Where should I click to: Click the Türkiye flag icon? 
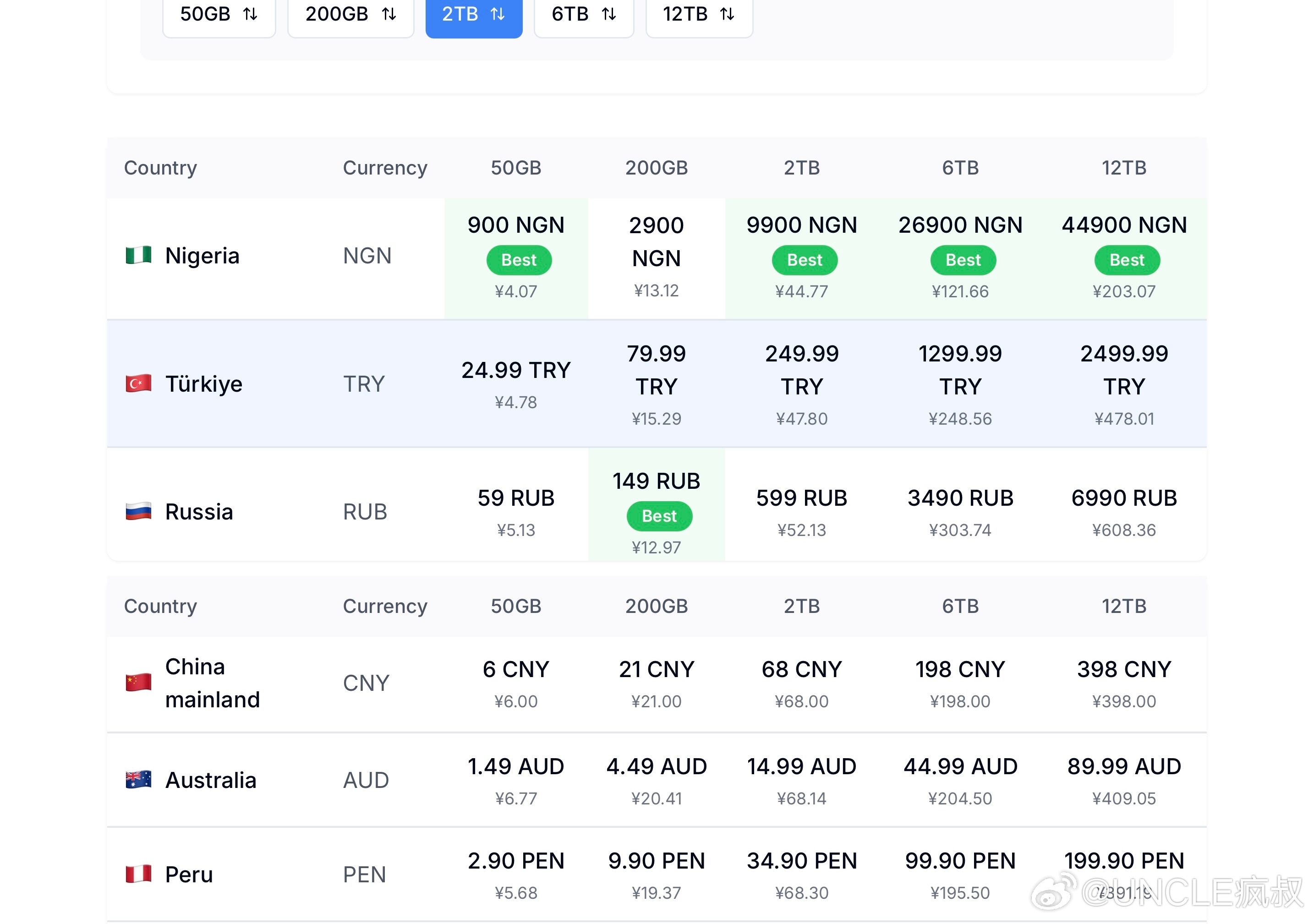pyautogui.click(x=138, y=383)
